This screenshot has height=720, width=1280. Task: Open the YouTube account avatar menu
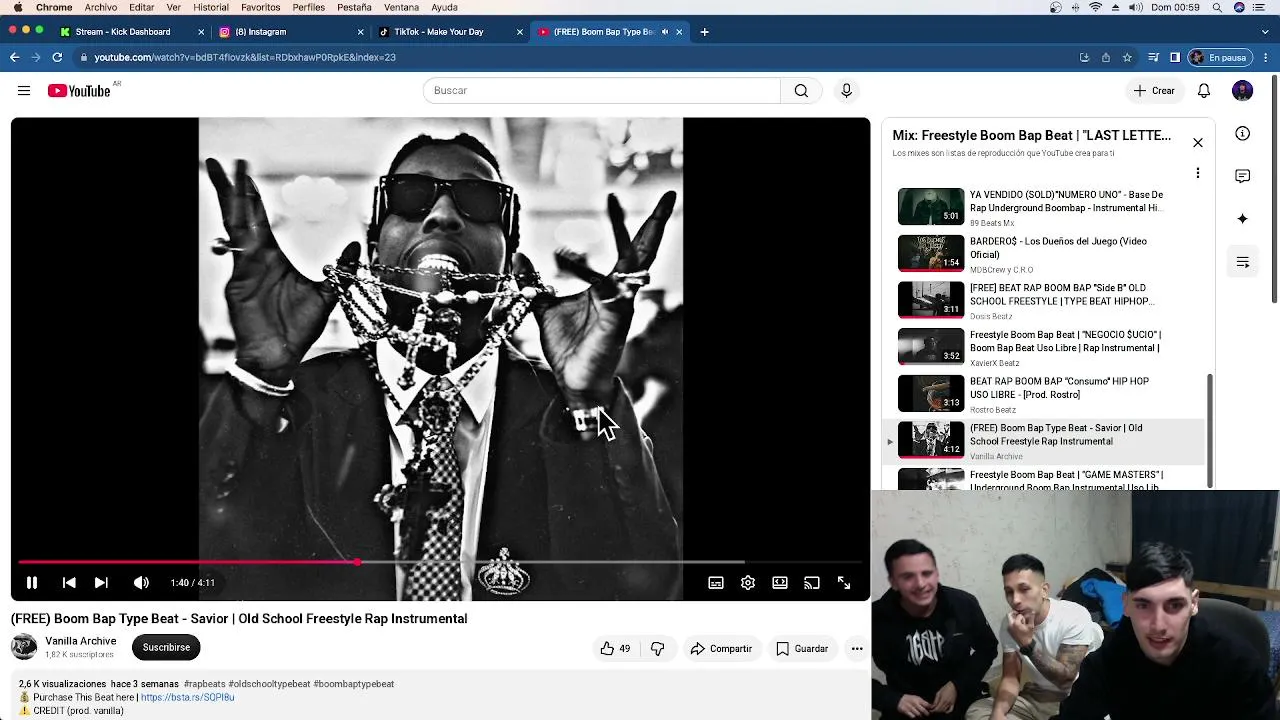point(1242,91)
